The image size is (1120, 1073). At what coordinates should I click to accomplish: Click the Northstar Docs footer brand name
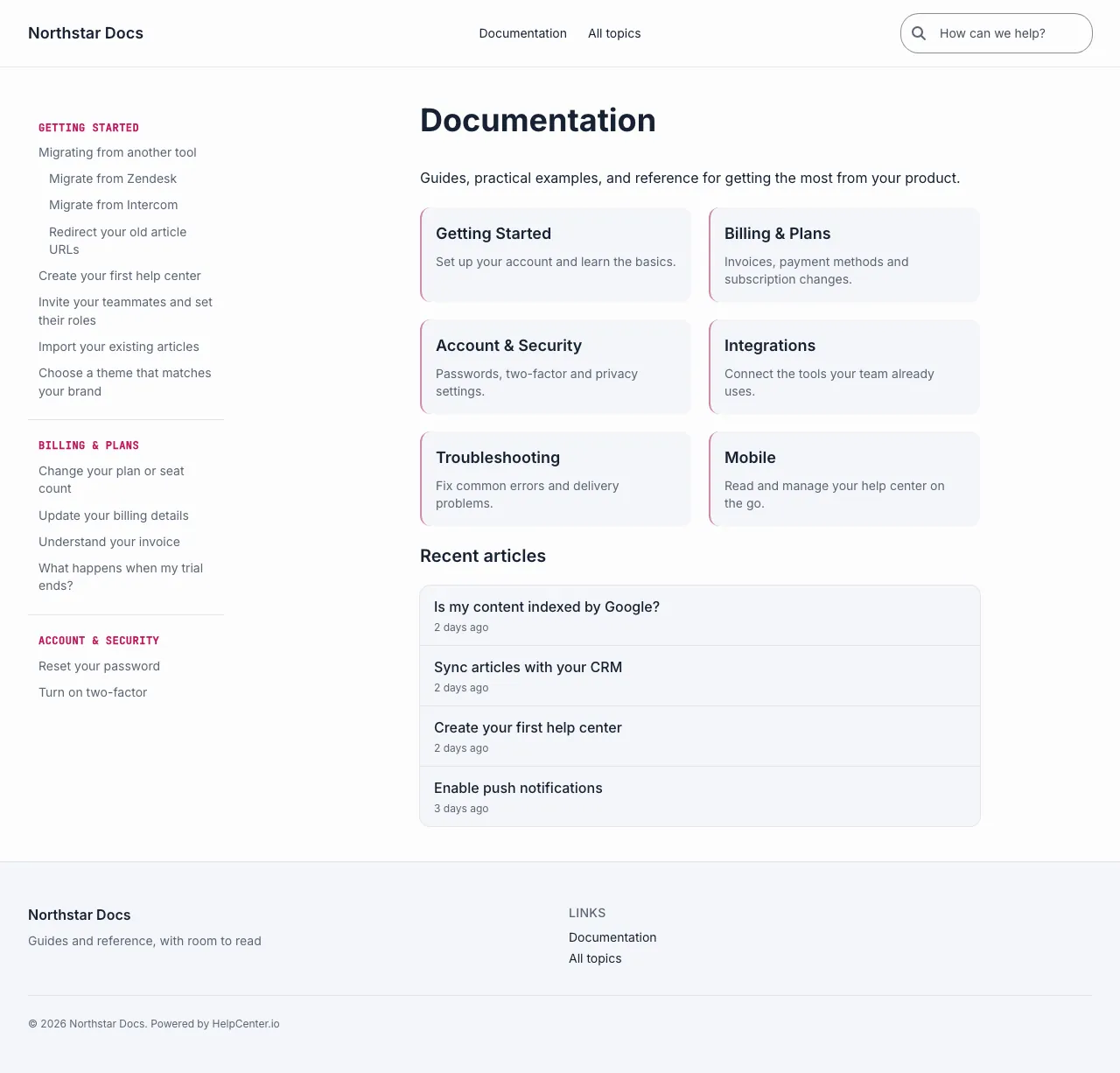click(80, 915)
